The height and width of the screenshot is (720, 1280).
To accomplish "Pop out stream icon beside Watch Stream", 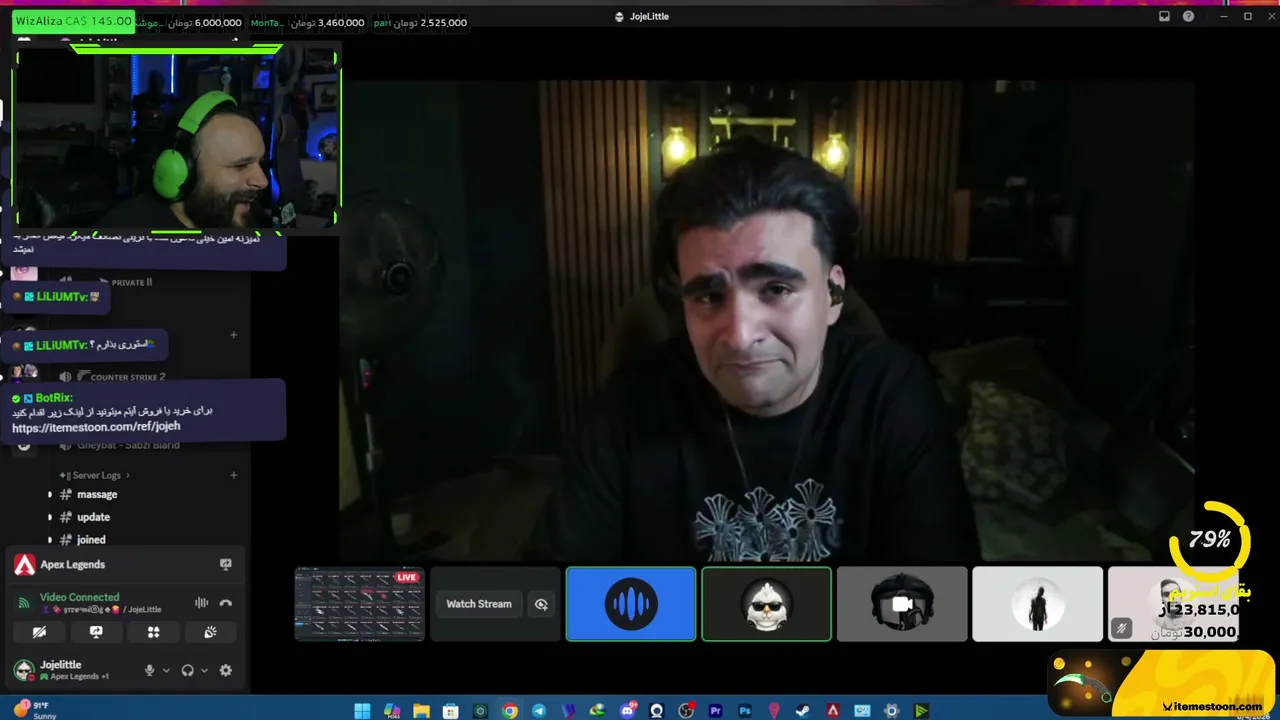I will tap(541, 604).
